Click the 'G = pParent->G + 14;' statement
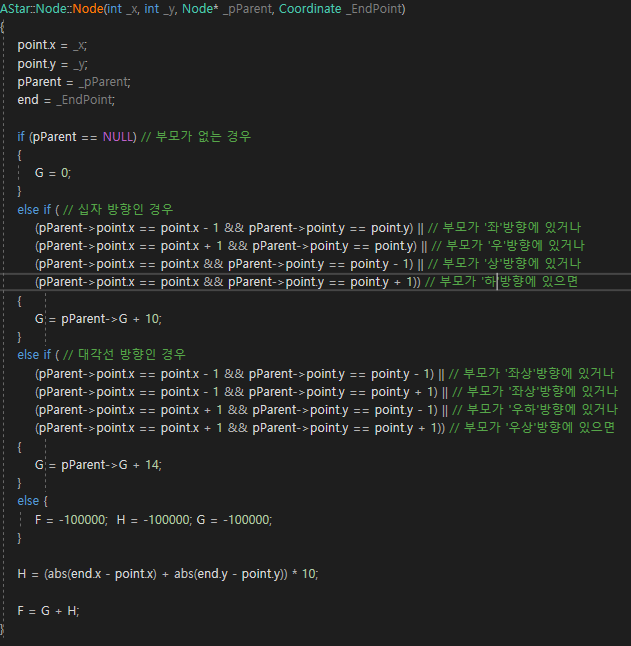 (98, 465)
